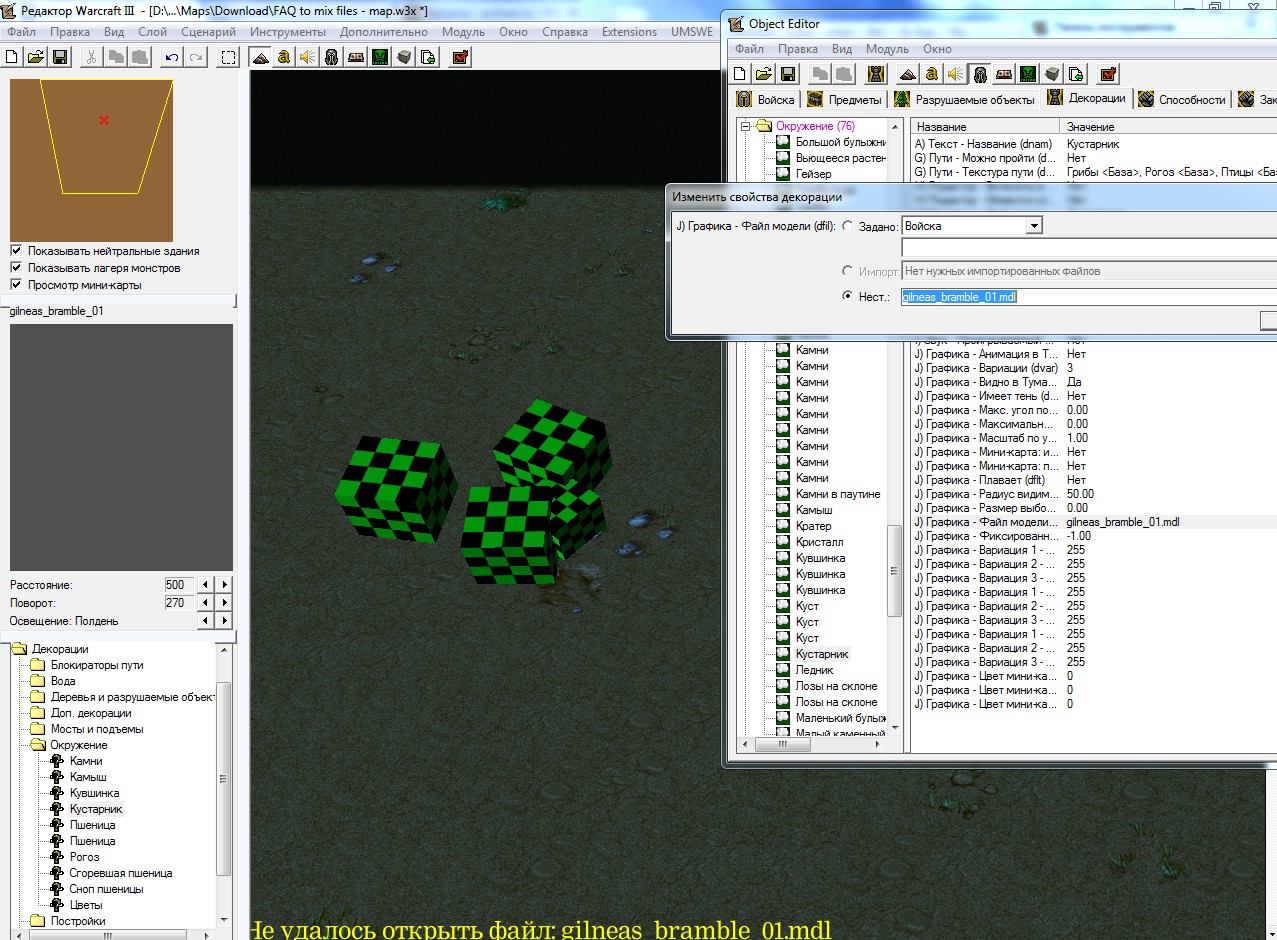
Task: Select Рогоз in the decorations palette
Action: 84,857
